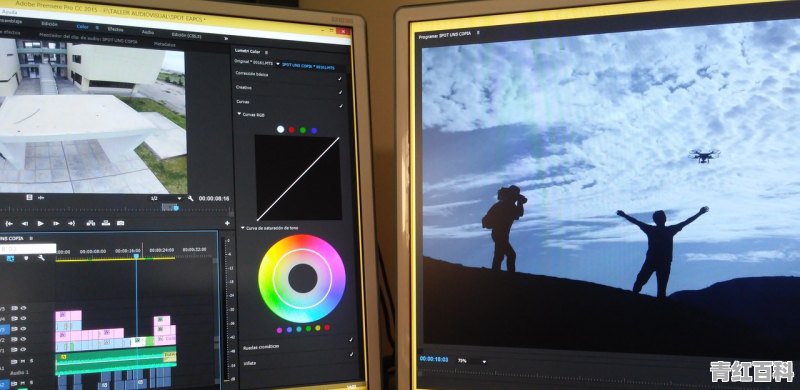800x390 pixels.
Task: Switch to the Color workspace tab
Action: tap(82, 27)
